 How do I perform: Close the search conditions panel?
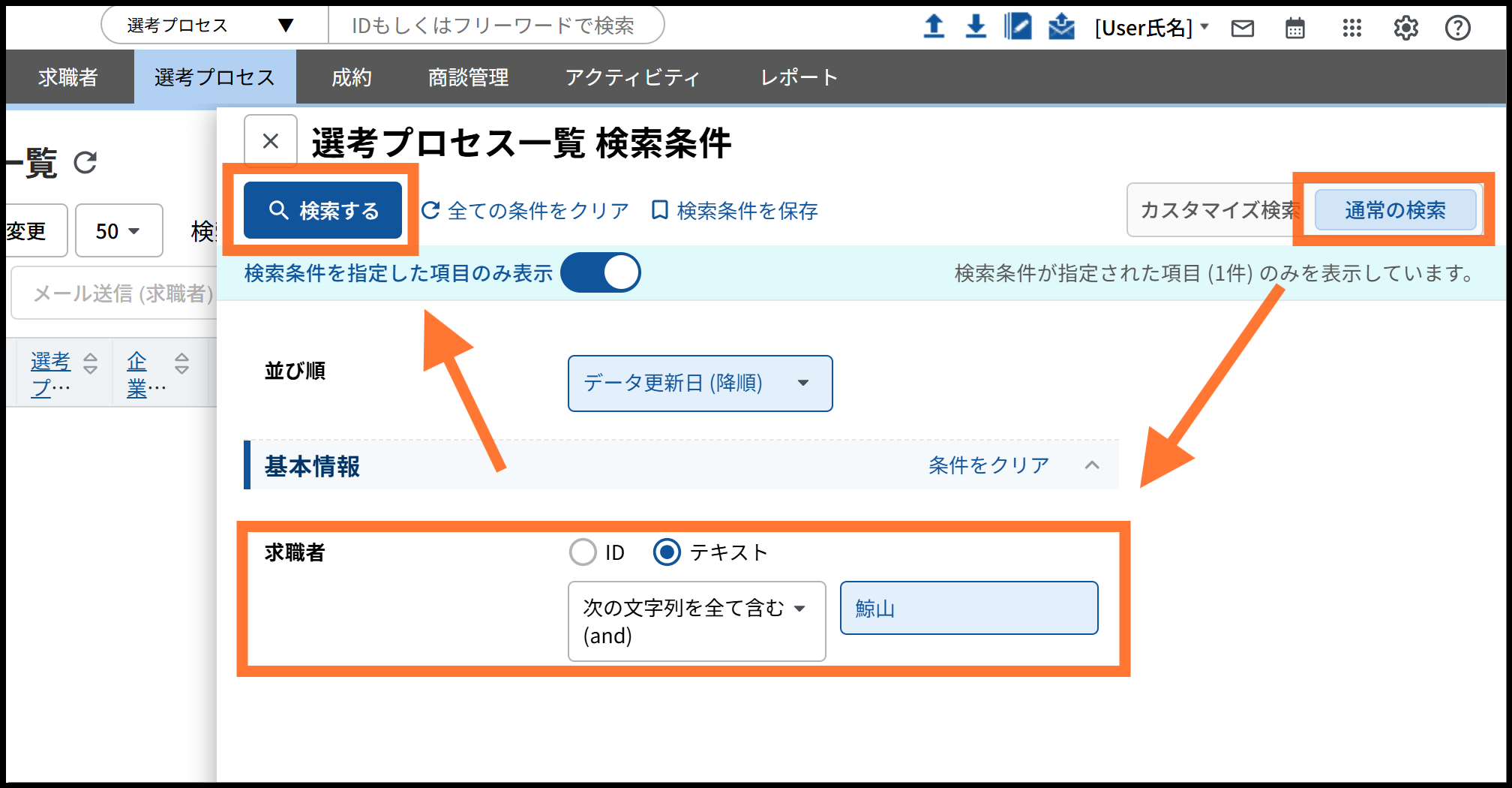271,141
